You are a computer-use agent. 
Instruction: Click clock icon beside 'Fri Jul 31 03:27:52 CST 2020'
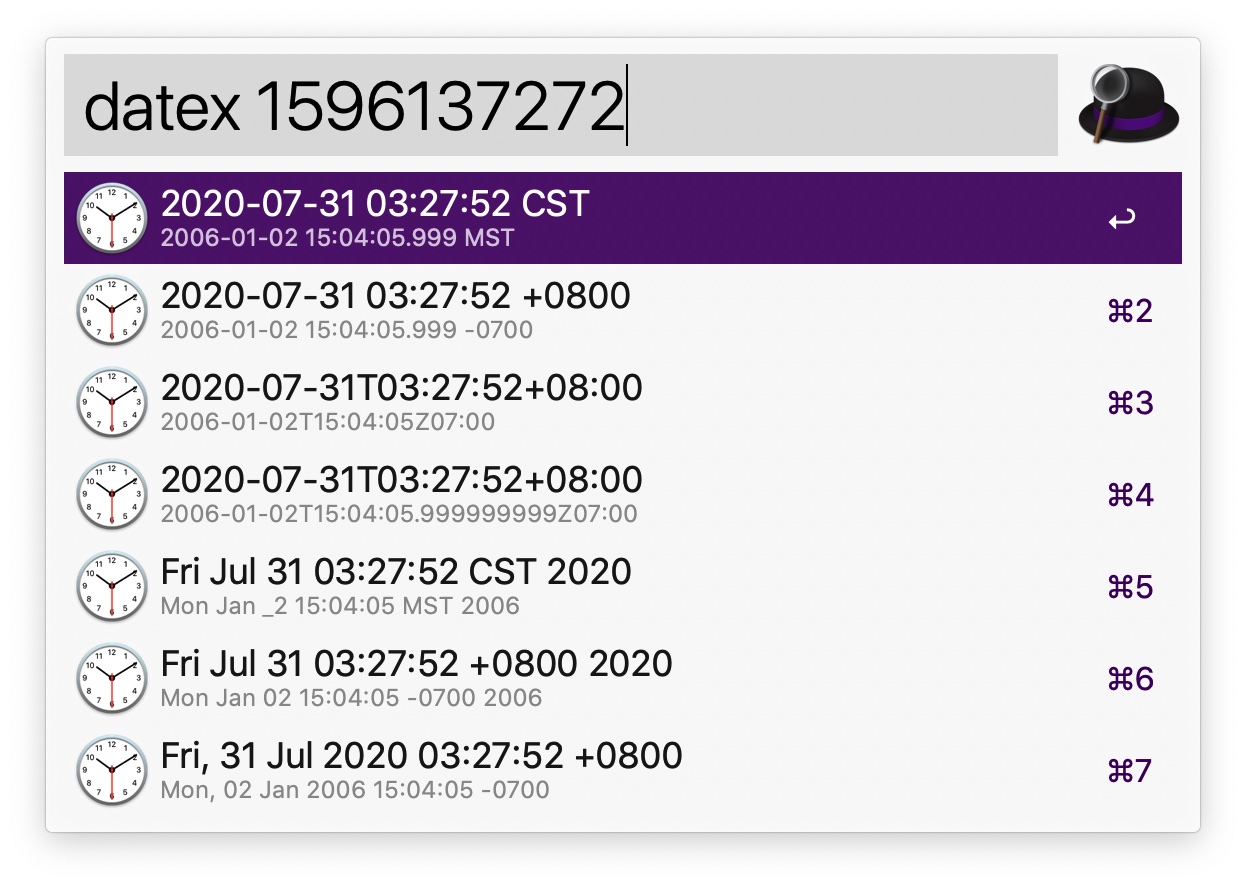(x=112, y=586)
